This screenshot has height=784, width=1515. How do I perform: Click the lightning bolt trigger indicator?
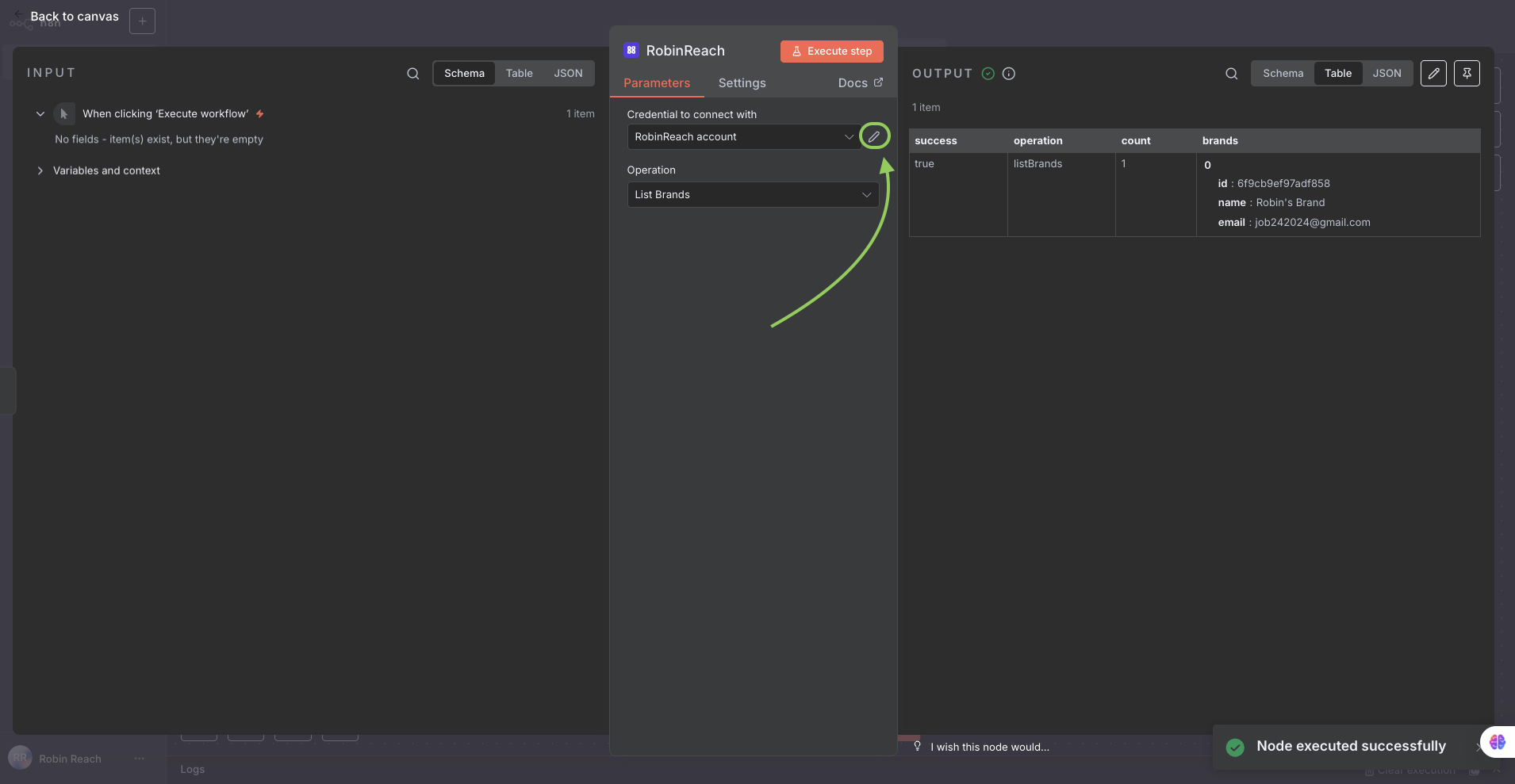[x=259, y=114]
